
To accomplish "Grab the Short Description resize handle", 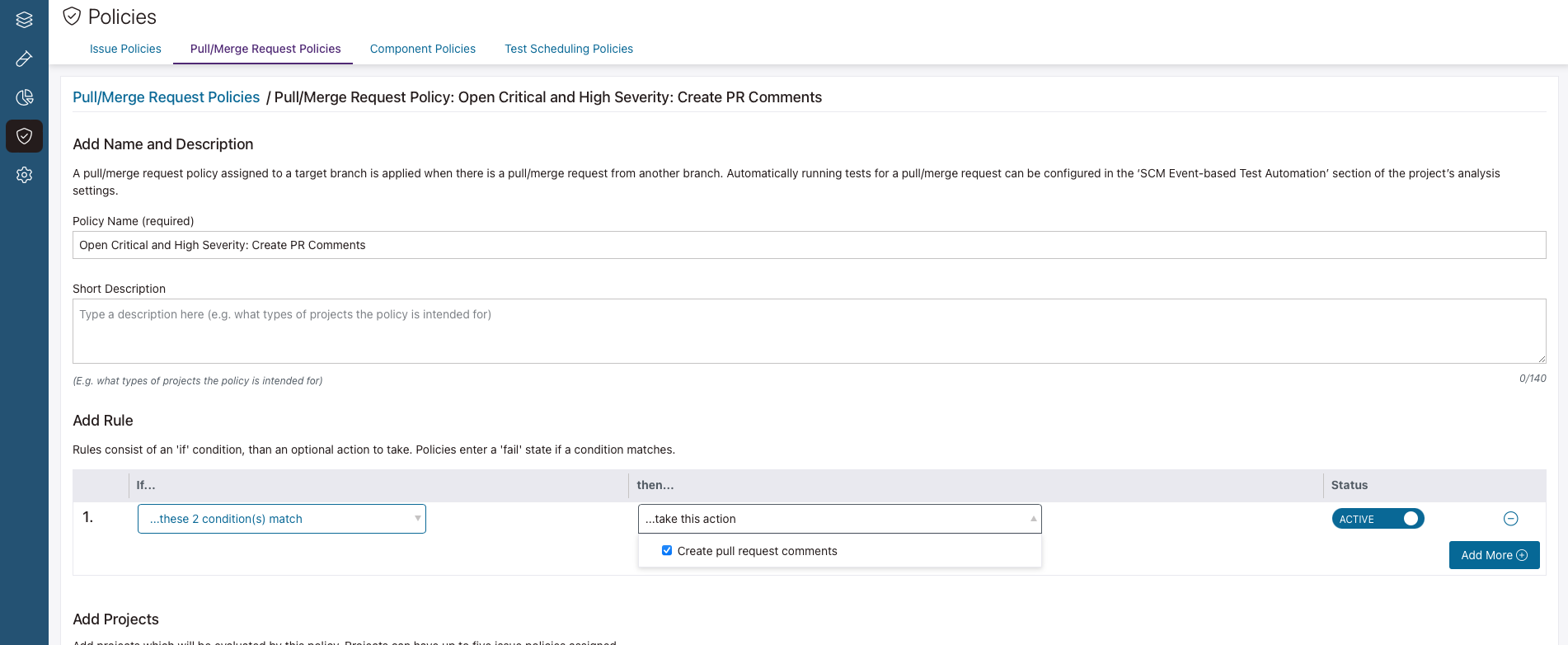I will coord(1541,359).
